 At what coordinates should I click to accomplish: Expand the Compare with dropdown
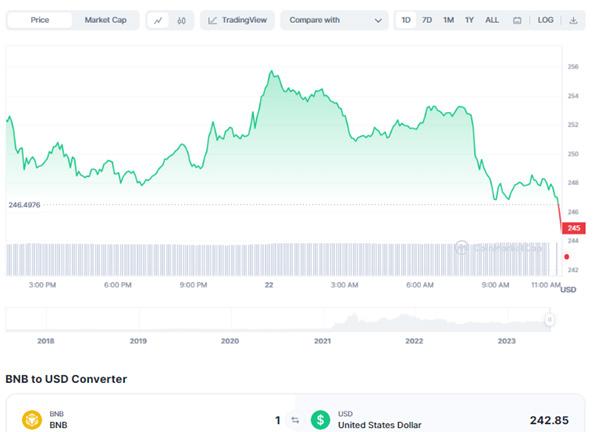click(x=334, y=20)
